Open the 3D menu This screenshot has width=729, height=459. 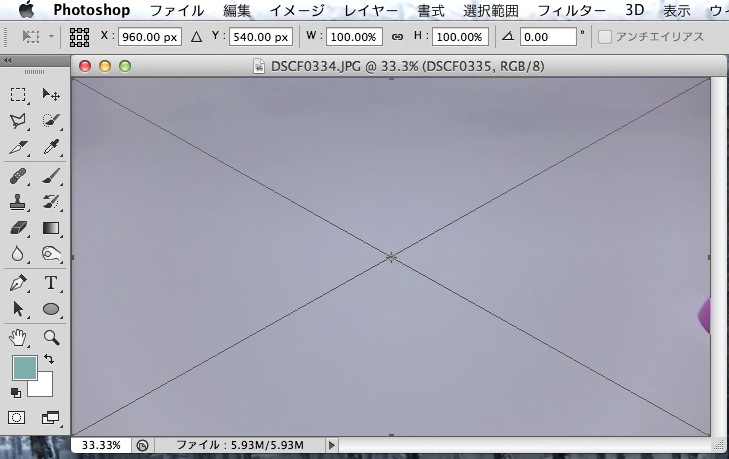click(635, 10)
